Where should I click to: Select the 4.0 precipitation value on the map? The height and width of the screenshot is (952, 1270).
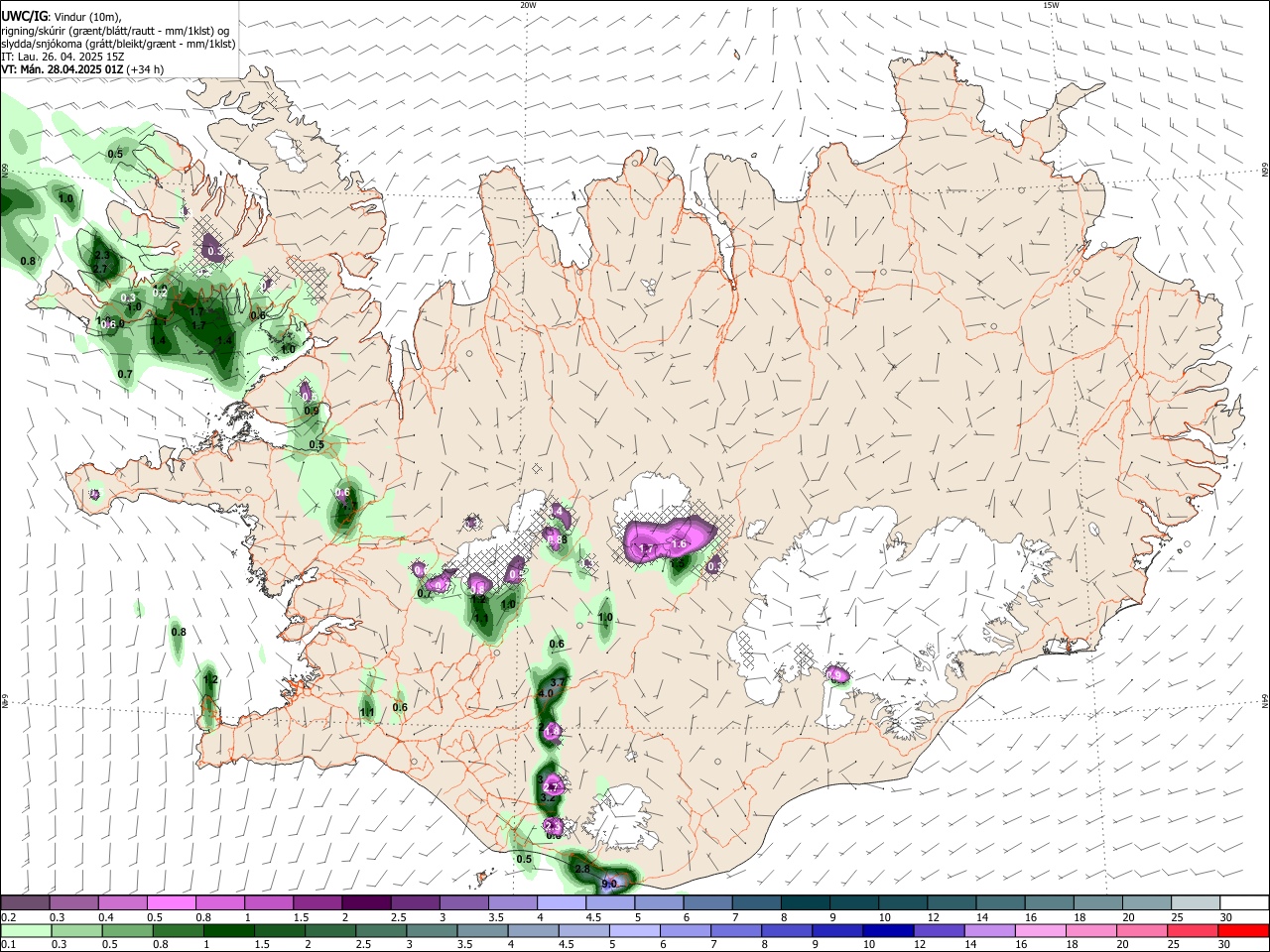[546, 694]
